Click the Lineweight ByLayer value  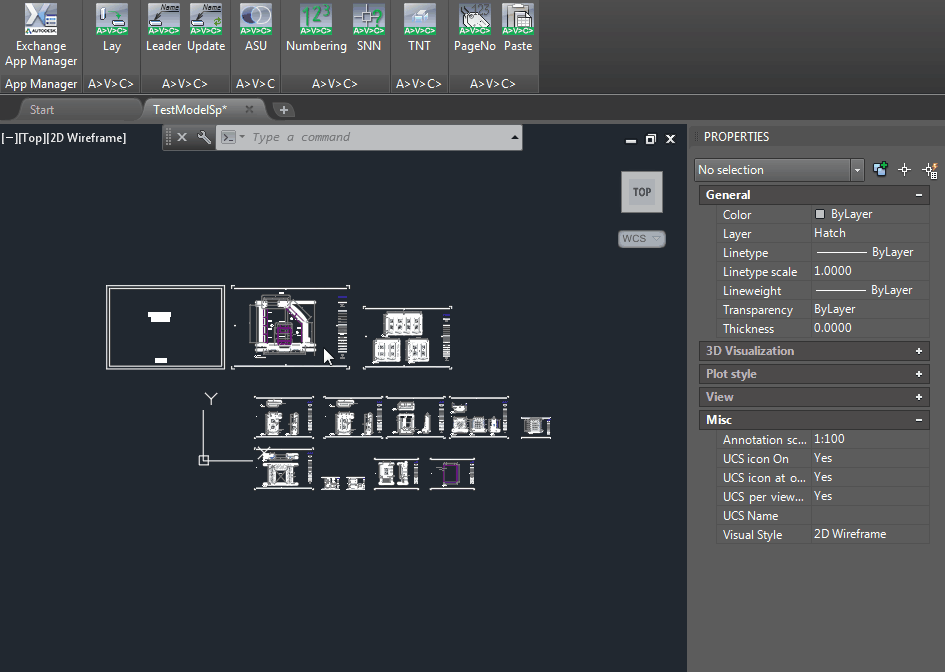tap(870, 290)
